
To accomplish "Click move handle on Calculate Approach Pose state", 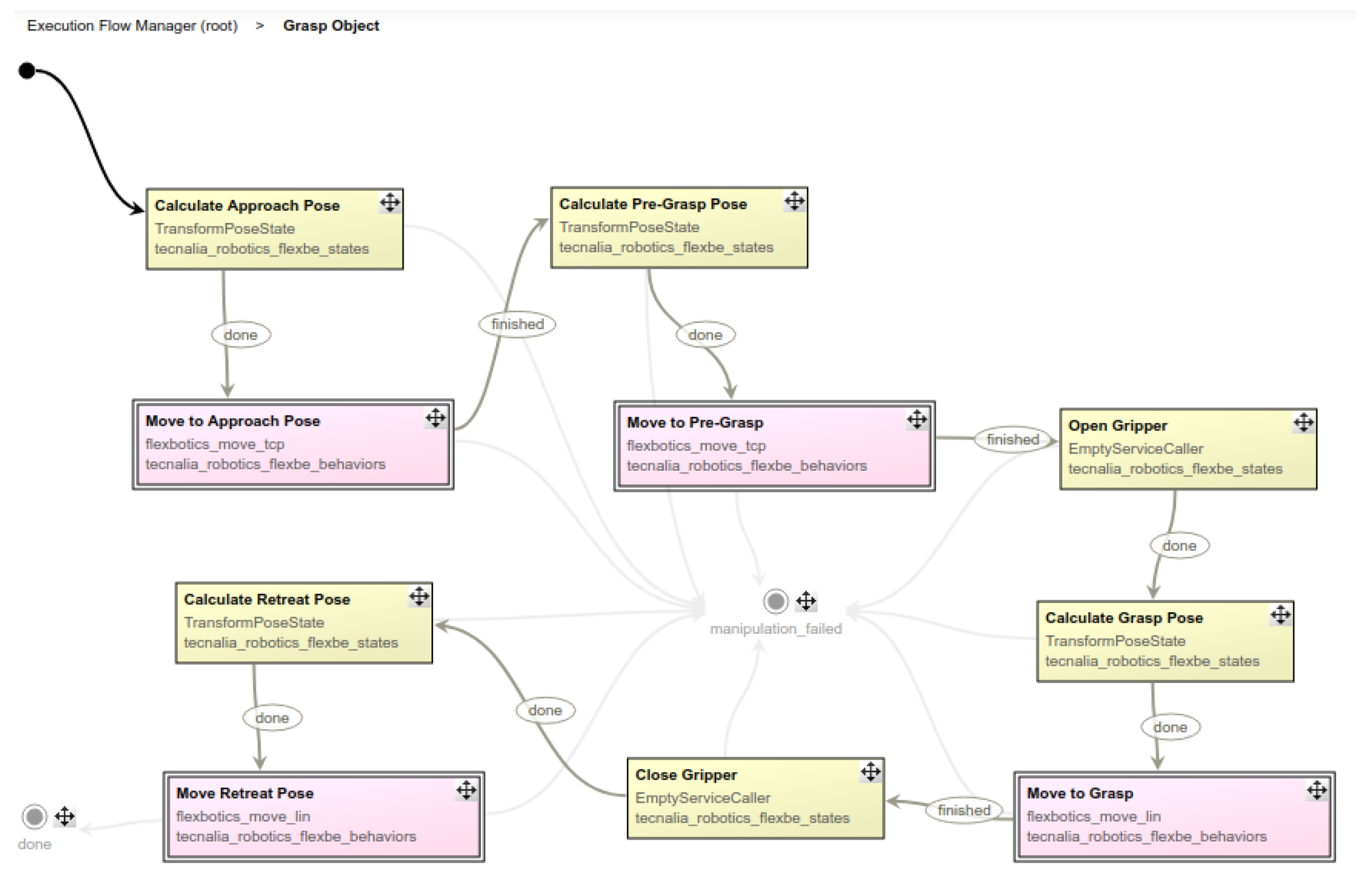I will [391, 203].
